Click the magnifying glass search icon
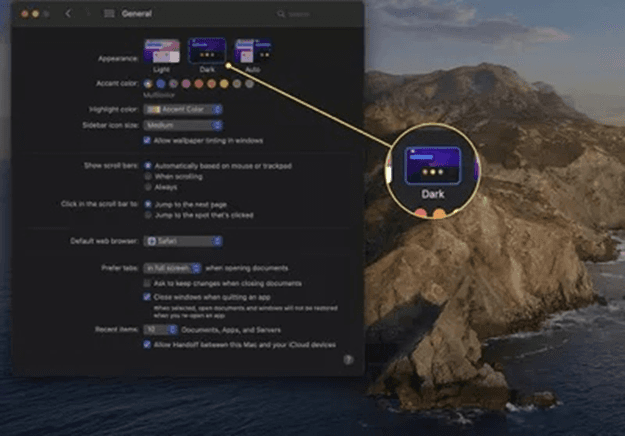Viewport: 625px width, 436px height. point(281,15)
